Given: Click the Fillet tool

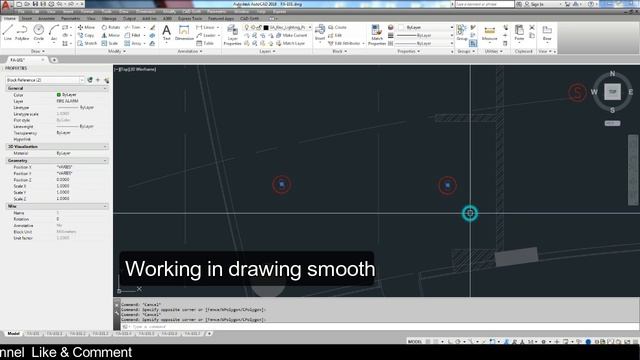Looking at the screenshot, I should click(x=133, y=36).
